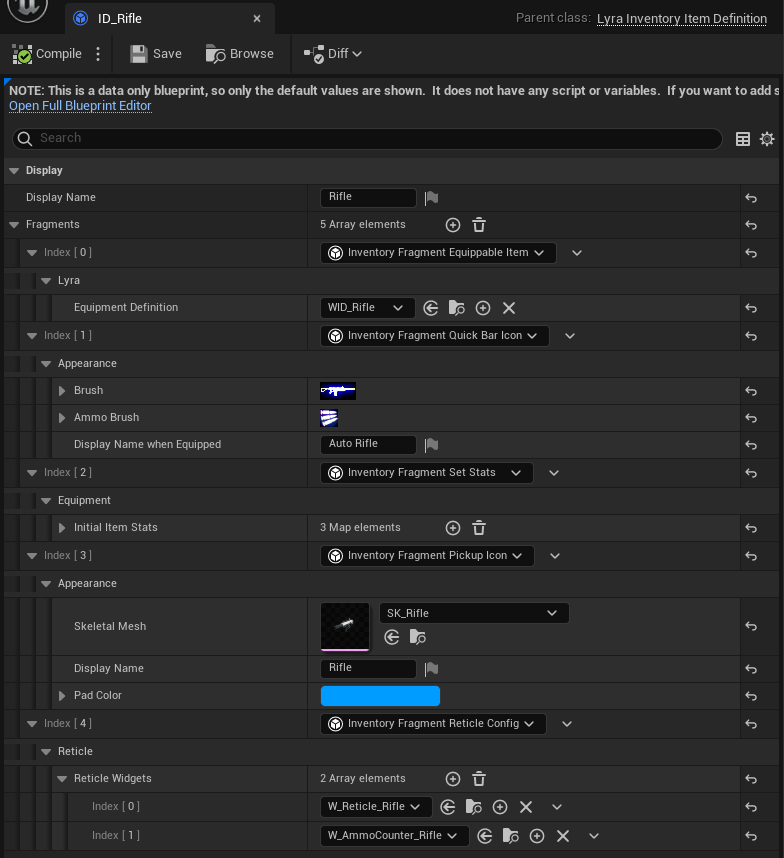Click the Lyra Inventory Item Definition parent class link
784x858 pixels.
[x=682, y=19]
